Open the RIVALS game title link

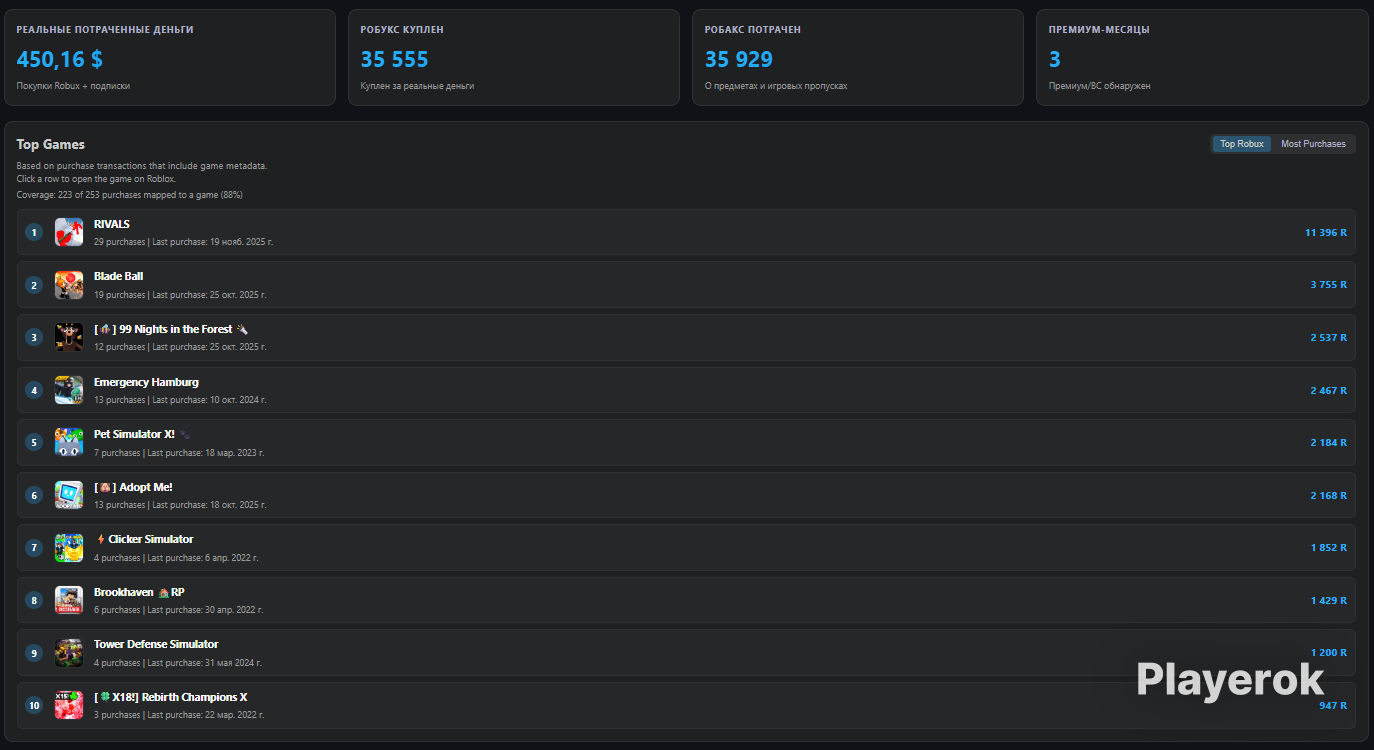pyautogui.click(x=112, y=224)
